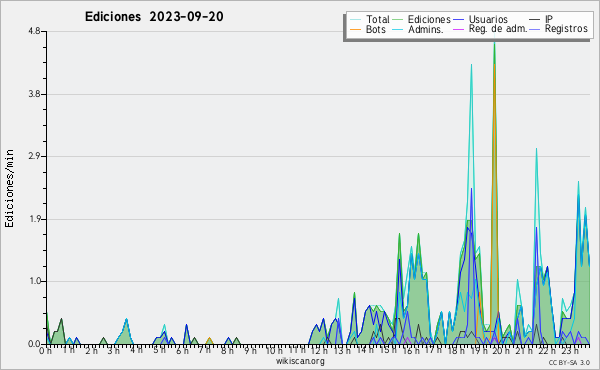Click the magenta swatch next to Reg. de adm.
This screenshot has width=600, height=370.
tap(458, 29)
